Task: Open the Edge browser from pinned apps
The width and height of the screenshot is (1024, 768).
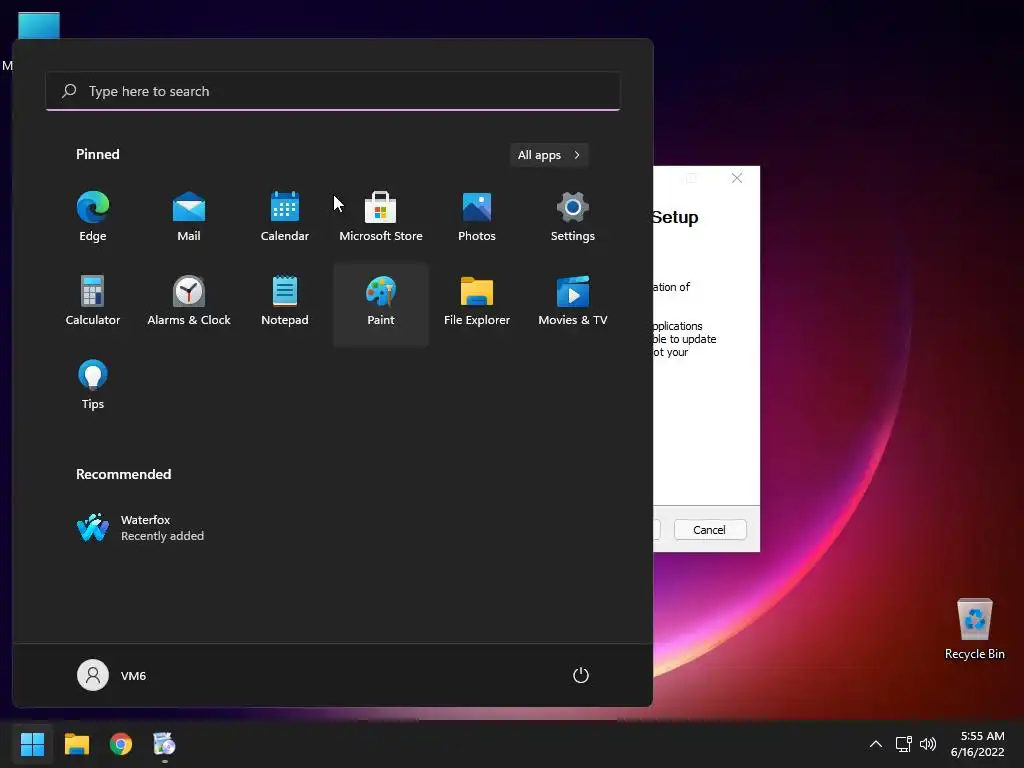Action: coord(93,217)
